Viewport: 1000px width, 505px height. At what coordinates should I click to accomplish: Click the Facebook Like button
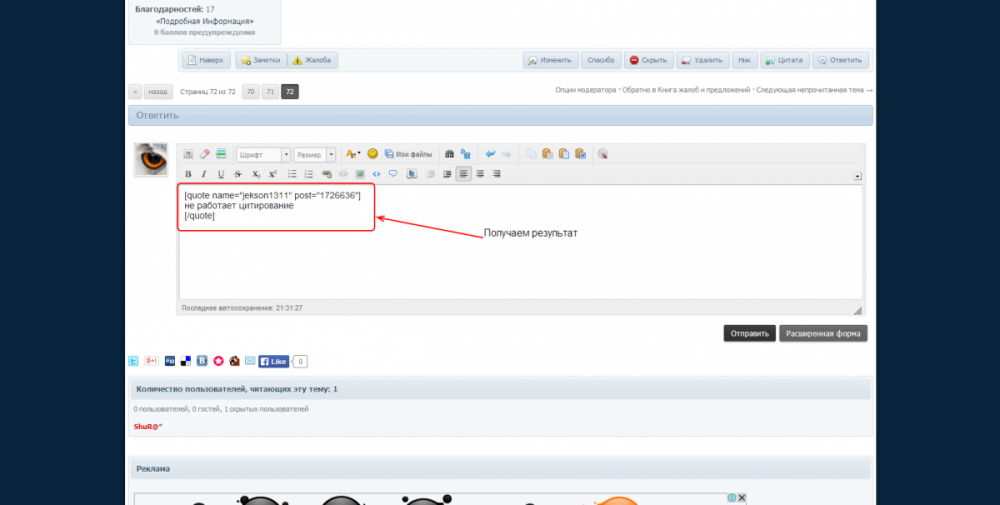pos(274,361)
